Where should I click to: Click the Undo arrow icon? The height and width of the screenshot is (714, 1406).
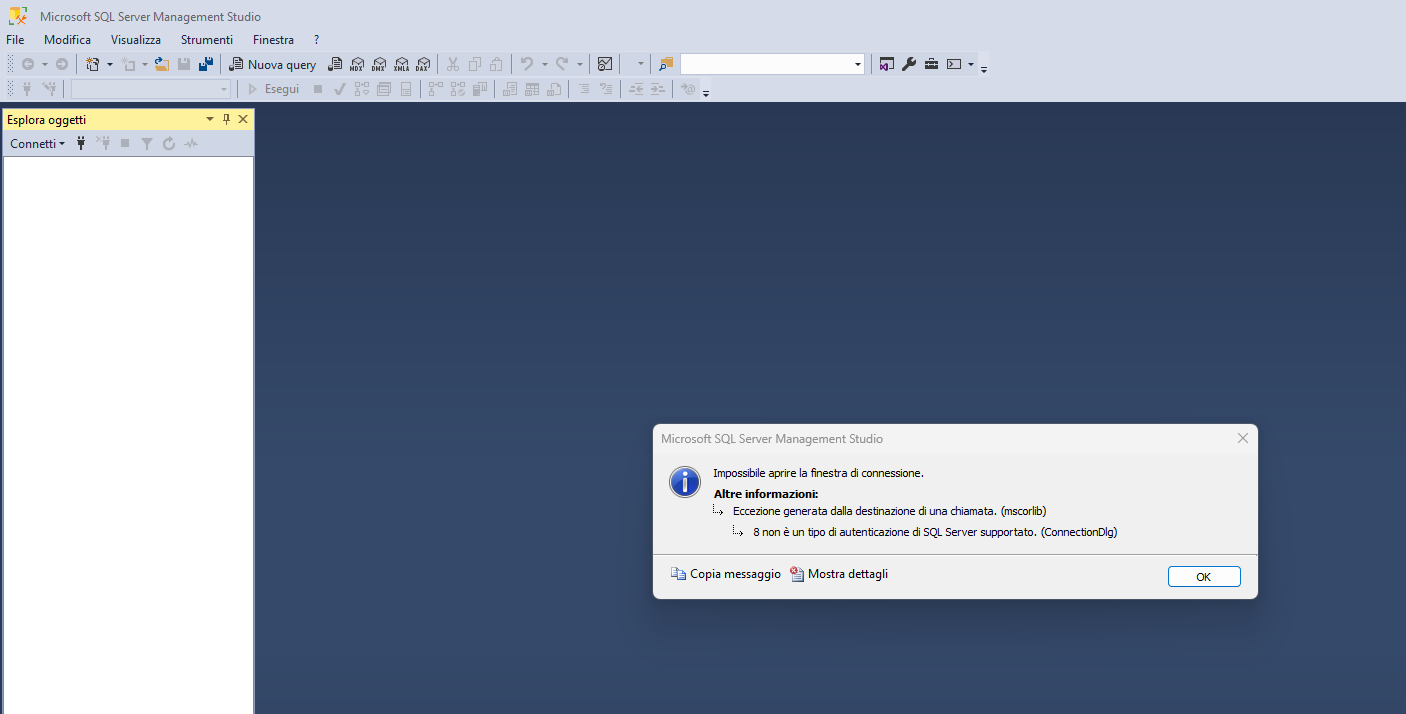(526, 64)
